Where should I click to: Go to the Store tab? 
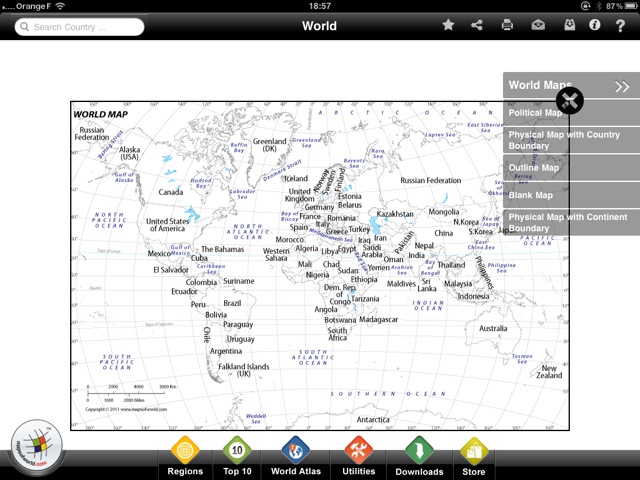click(473, 458)
